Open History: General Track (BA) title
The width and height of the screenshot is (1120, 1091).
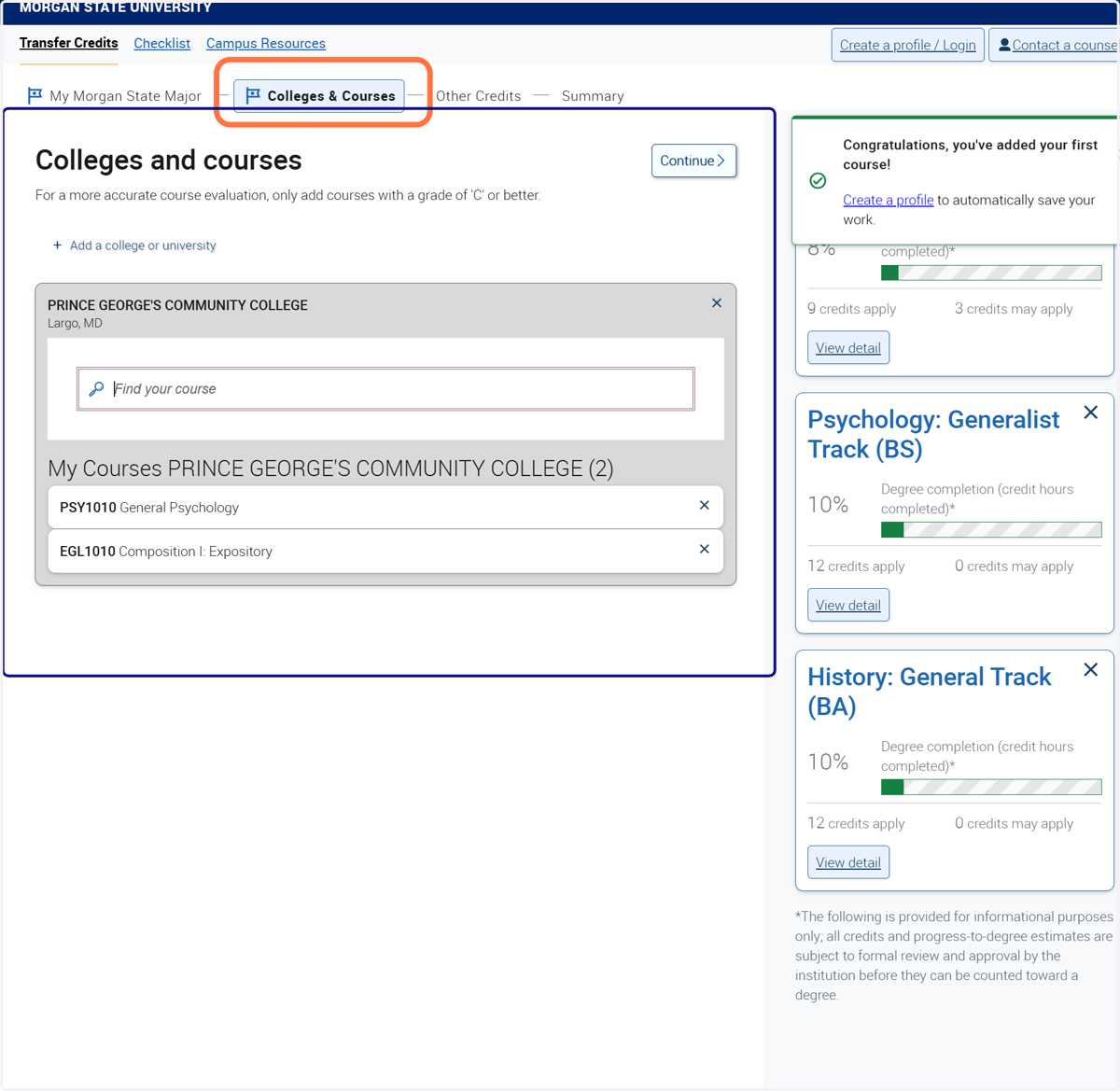(930, 692)
